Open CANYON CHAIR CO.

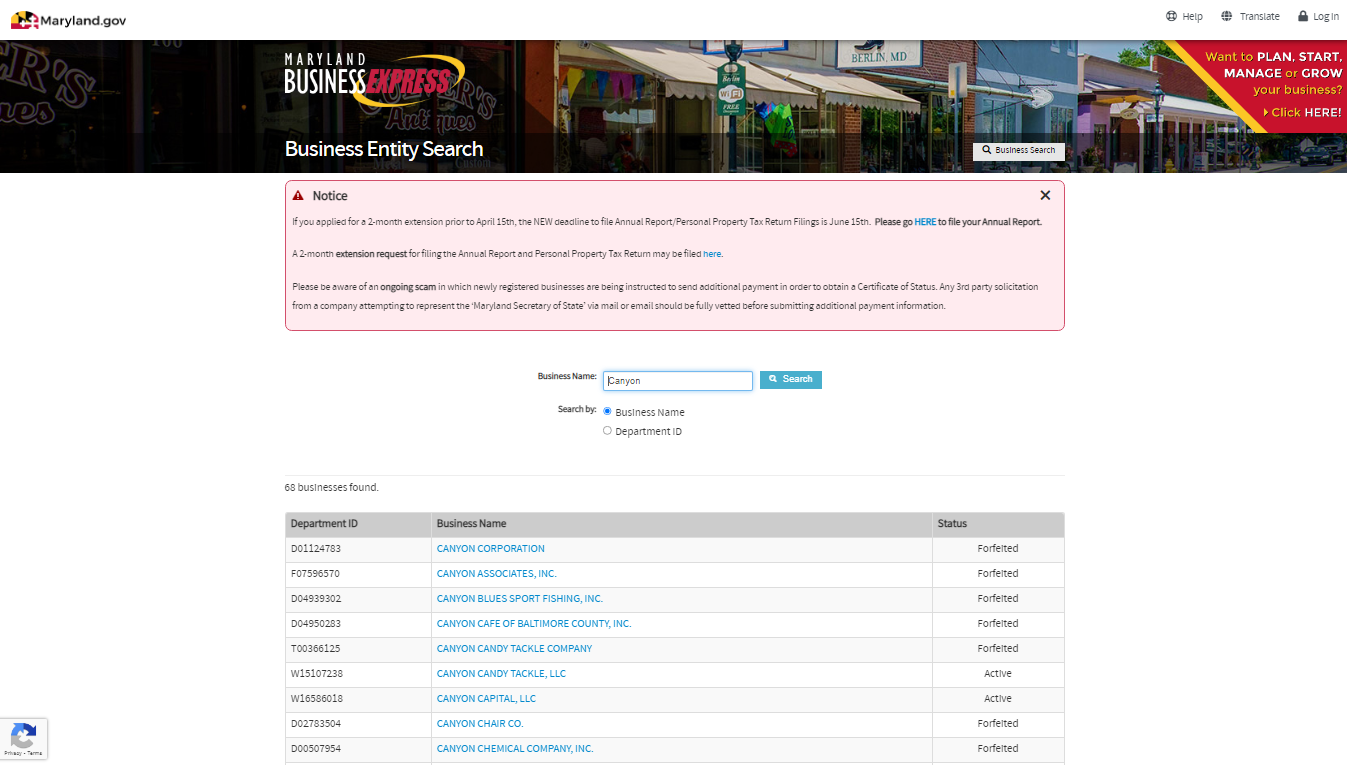click(x=480, y=724)
